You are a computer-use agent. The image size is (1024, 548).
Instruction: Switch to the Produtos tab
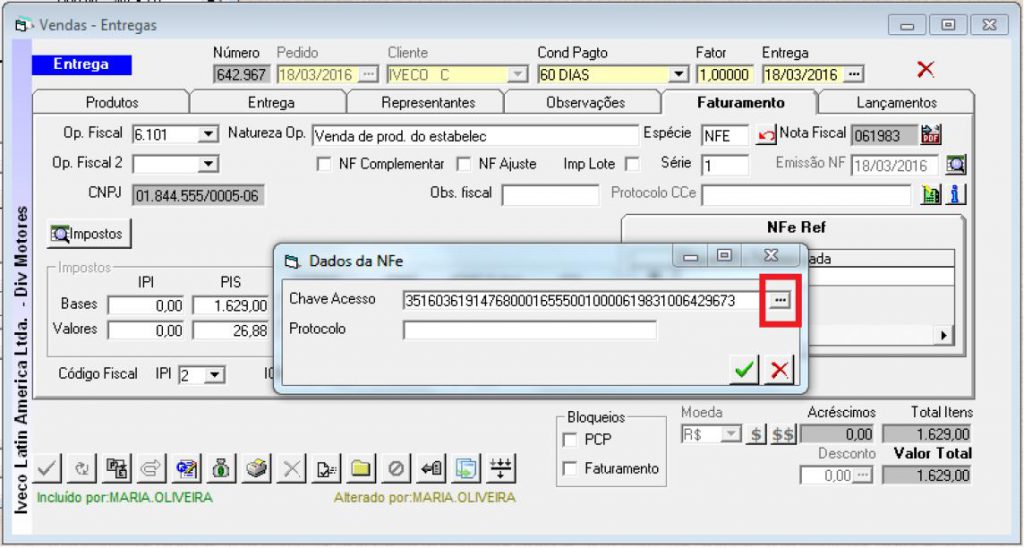click(x=111, y=102)
